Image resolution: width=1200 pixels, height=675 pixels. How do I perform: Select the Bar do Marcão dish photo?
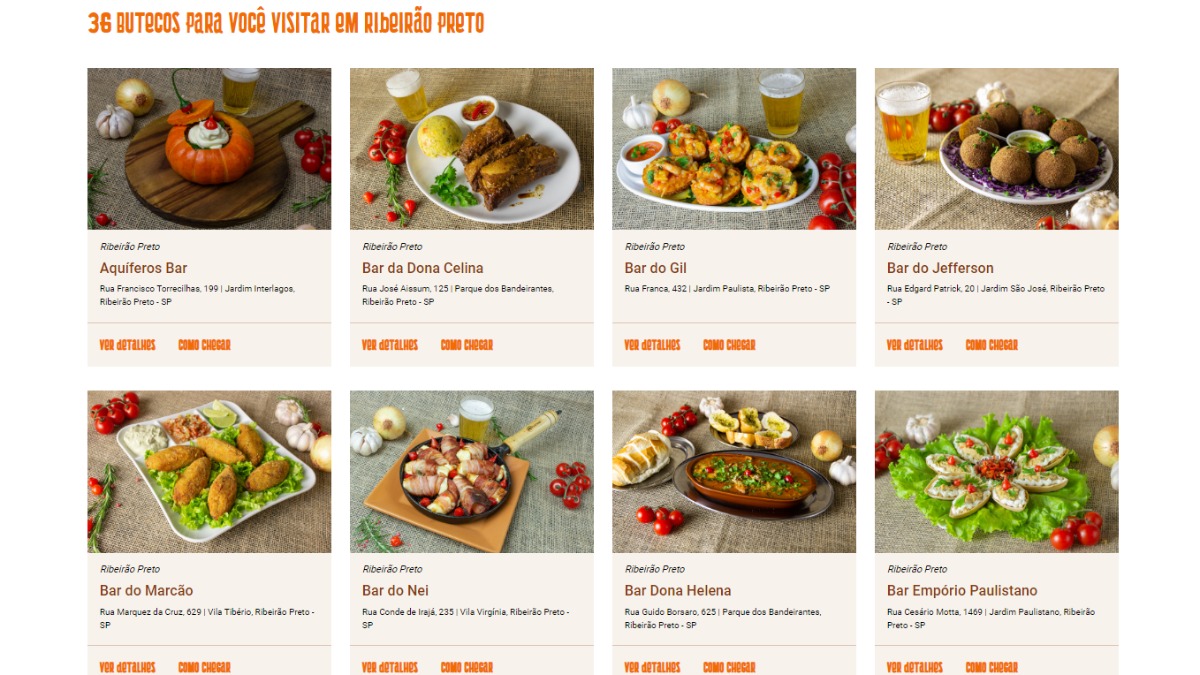click(x=209, y=472)
